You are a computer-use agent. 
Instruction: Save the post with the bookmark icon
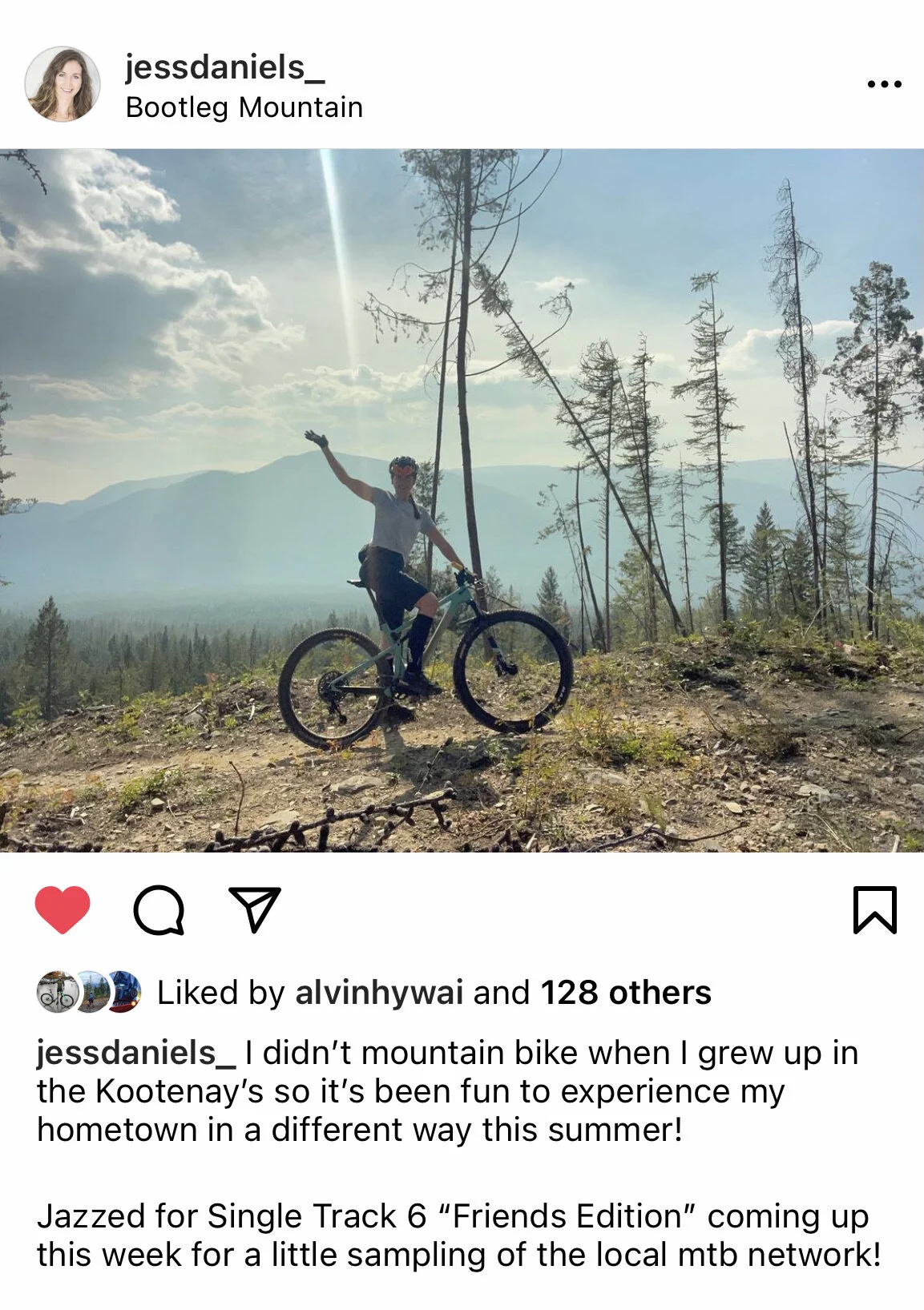point(874,910)
